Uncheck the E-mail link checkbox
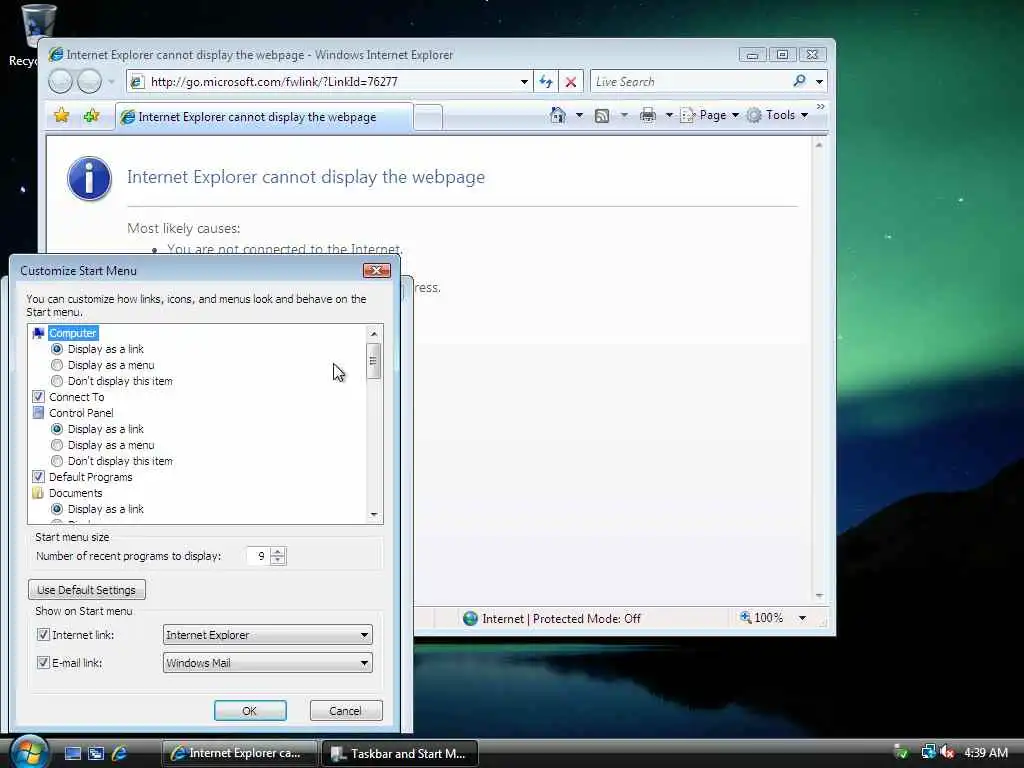The image size is (1024, 768). [43, 662]
